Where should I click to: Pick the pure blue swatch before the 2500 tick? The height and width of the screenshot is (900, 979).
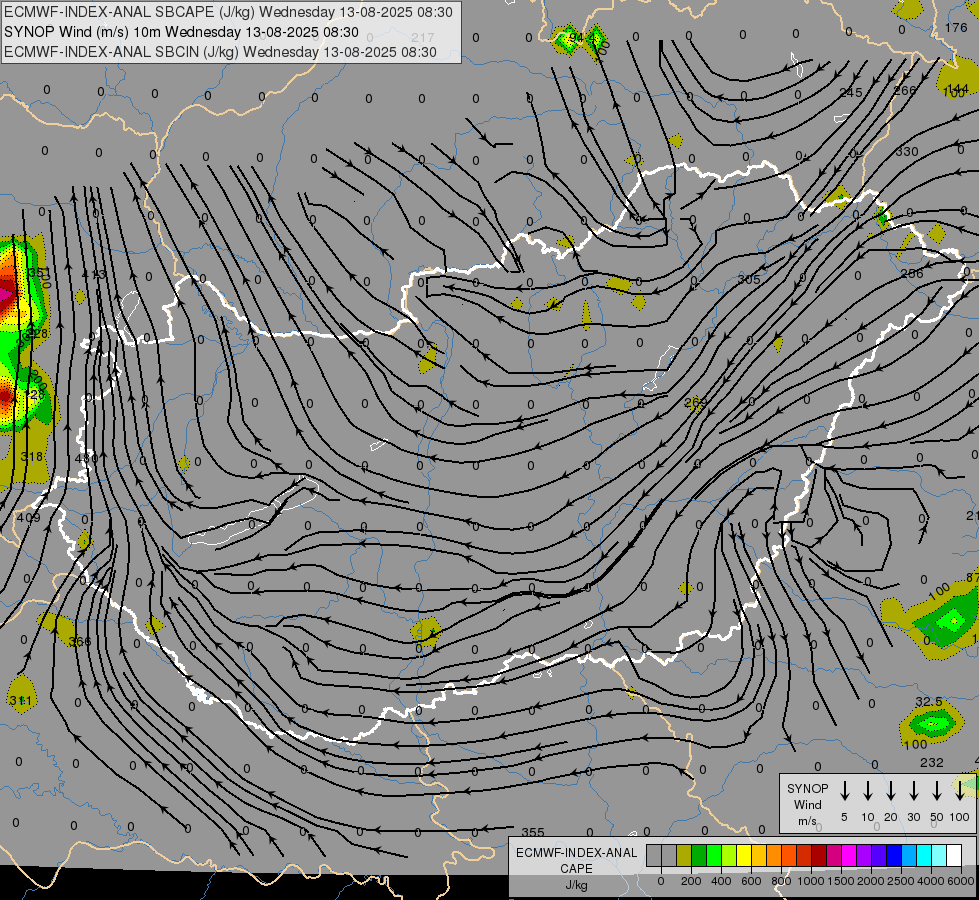(894, 855)
